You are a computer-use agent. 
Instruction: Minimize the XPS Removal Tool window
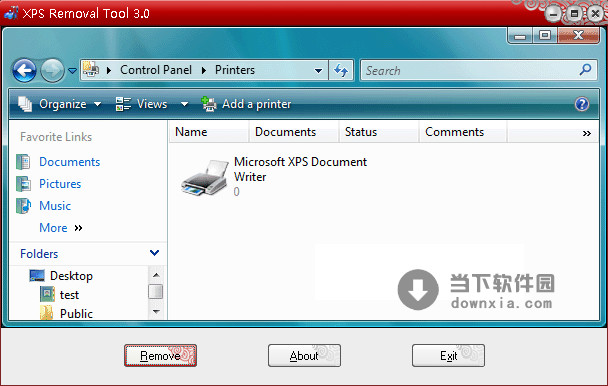click(x=554, y=15)
